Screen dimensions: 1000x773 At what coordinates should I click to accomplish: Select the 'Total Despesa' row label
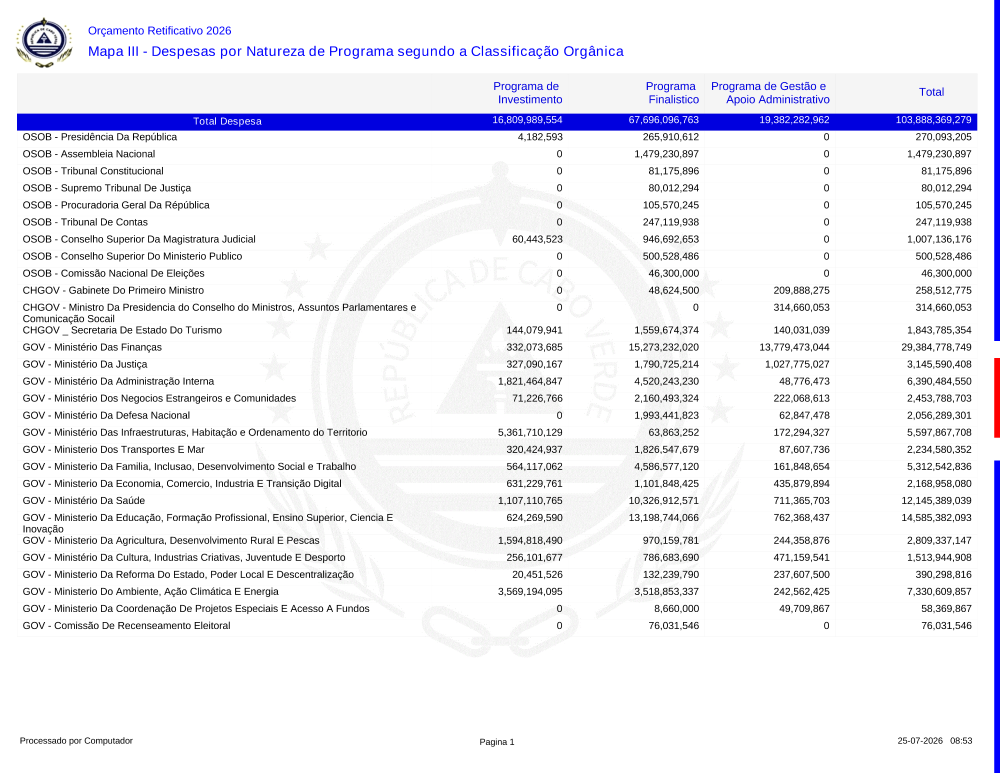click(x=228, y=121)
